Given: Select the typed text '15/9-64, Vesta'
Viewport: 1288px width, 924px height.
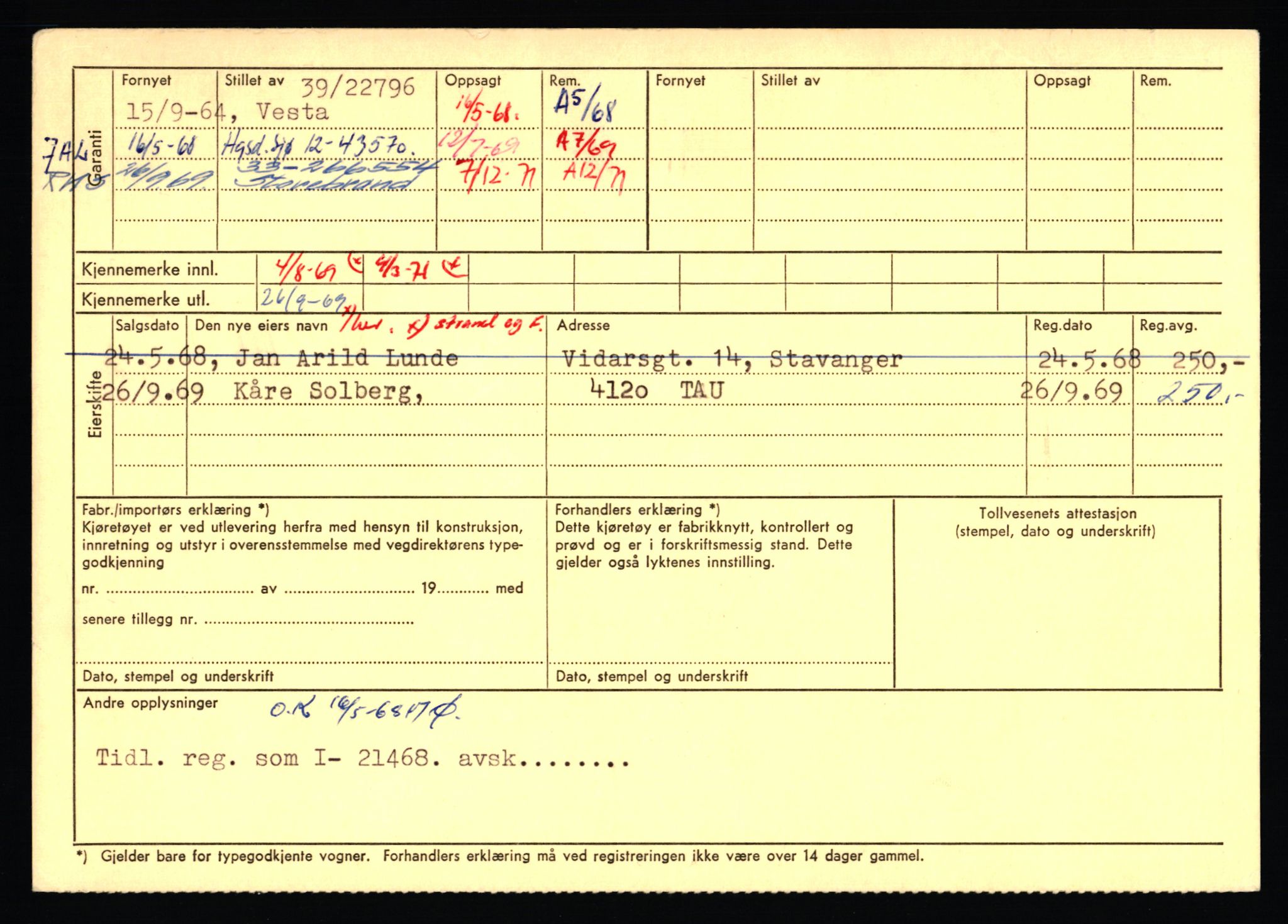Looking at the screenshot, I should point(227,112).
